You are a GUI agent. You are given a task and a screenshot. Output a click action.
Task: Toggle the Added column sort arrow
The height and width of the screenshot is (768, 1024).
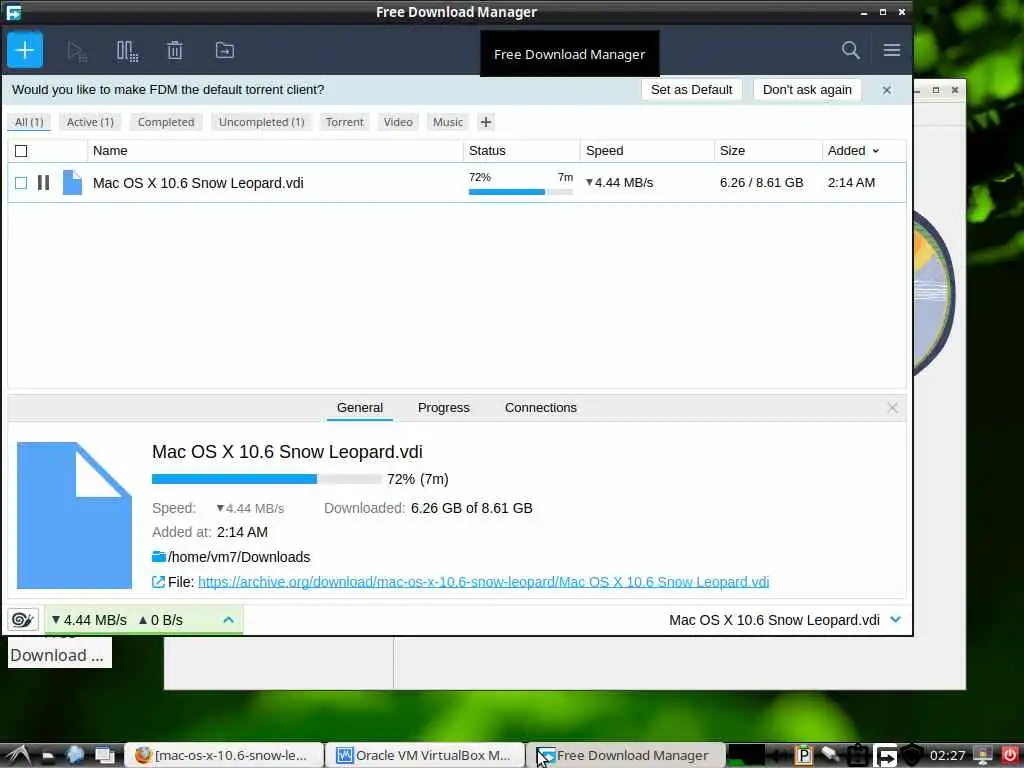[876, 151]
